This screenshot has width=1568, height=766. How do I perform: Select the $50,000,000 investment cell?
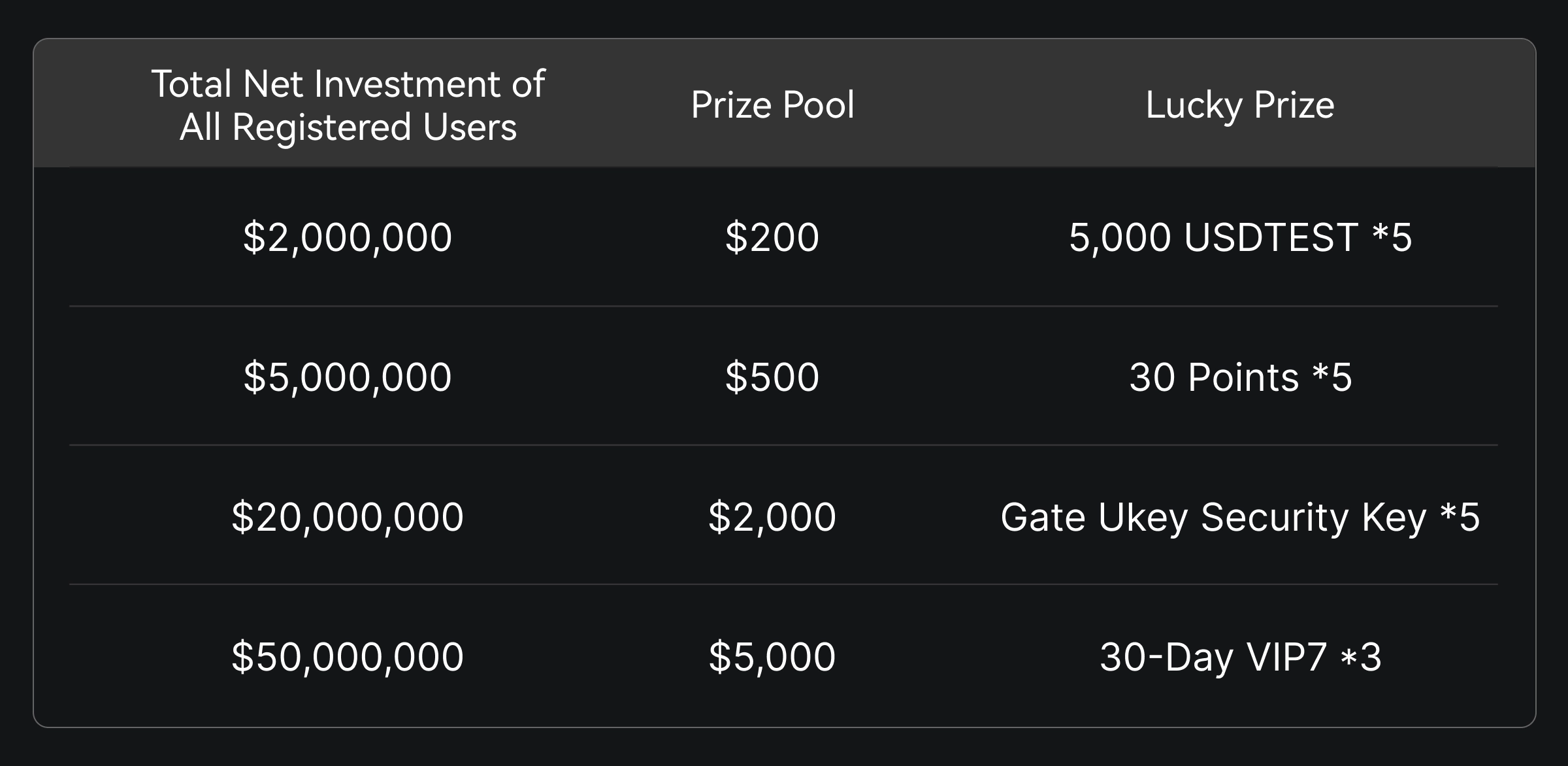[x=348, y=657]
